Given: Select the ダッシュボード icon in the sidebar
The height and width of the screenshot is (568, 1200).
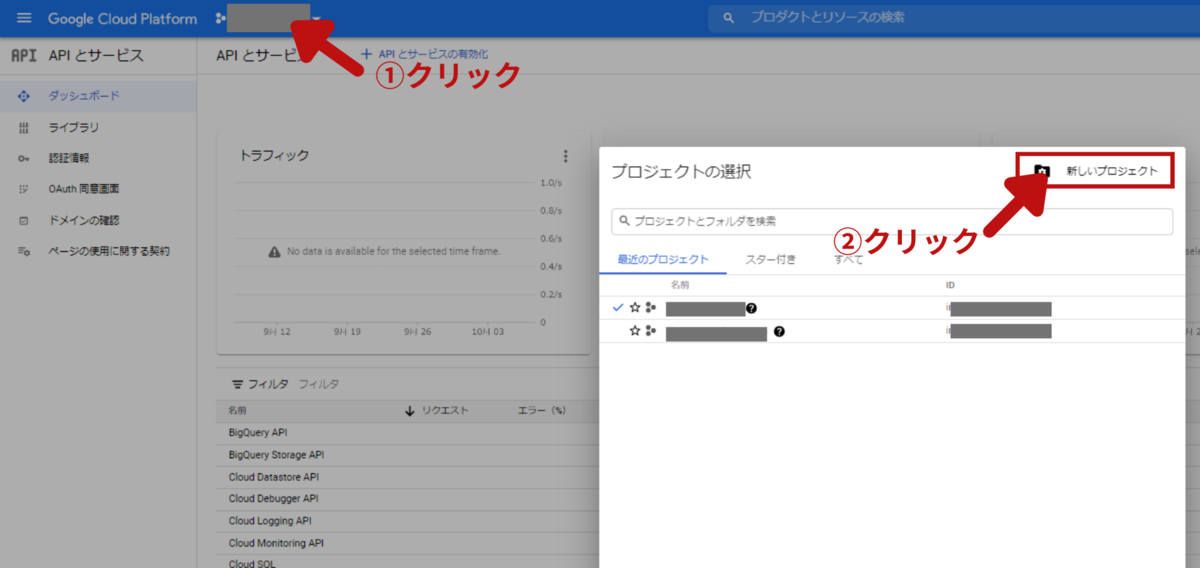Looking at the screenshot, I should point(24,96).
